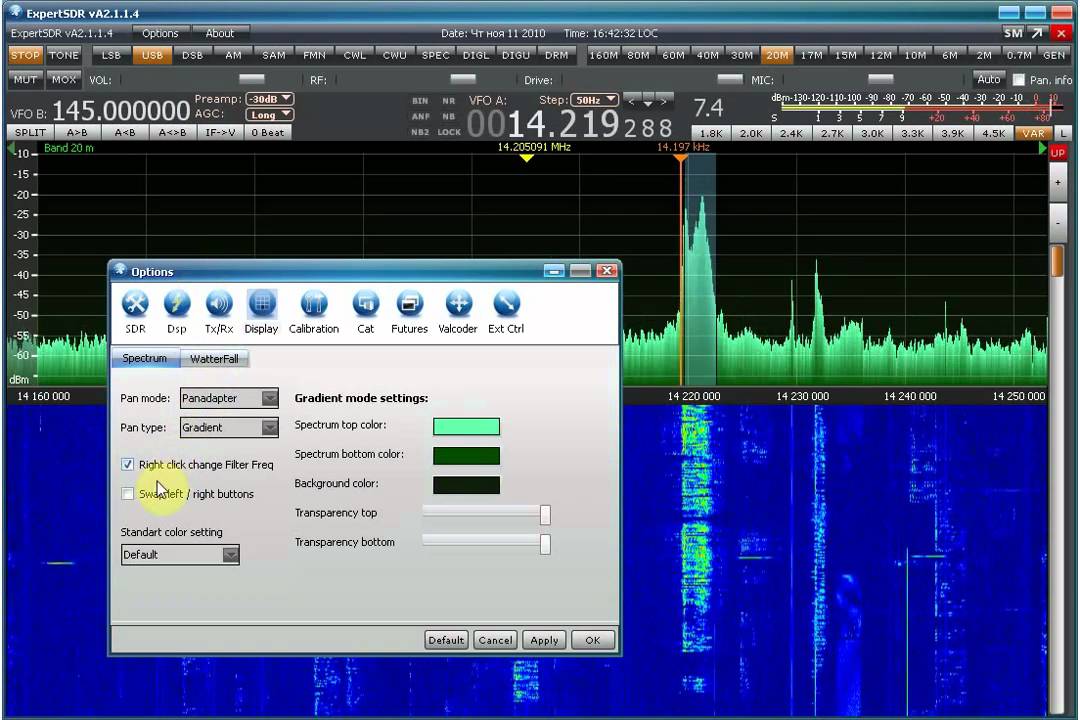Select the 40M band button
This screenshot has width=1080, height=720.
click(707, 55)
